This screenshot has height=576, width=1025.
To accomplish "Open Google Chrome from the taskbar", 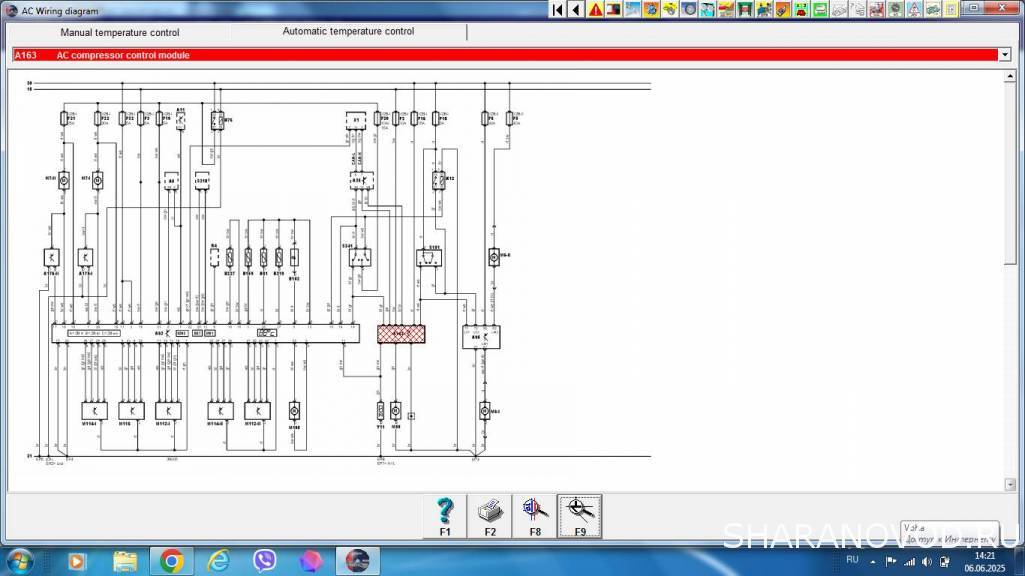I will click(x=171, y=560).
